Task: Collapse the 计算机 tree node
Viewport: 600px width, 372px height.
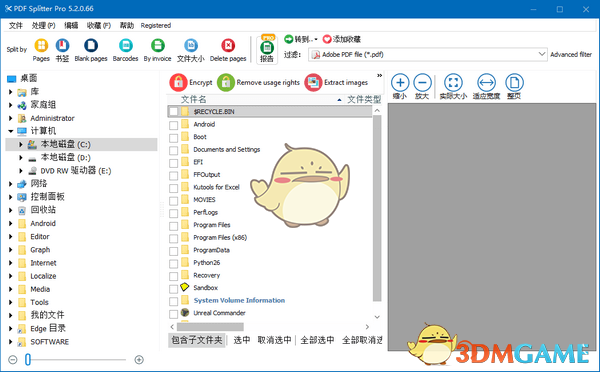Action: point(11,131)
